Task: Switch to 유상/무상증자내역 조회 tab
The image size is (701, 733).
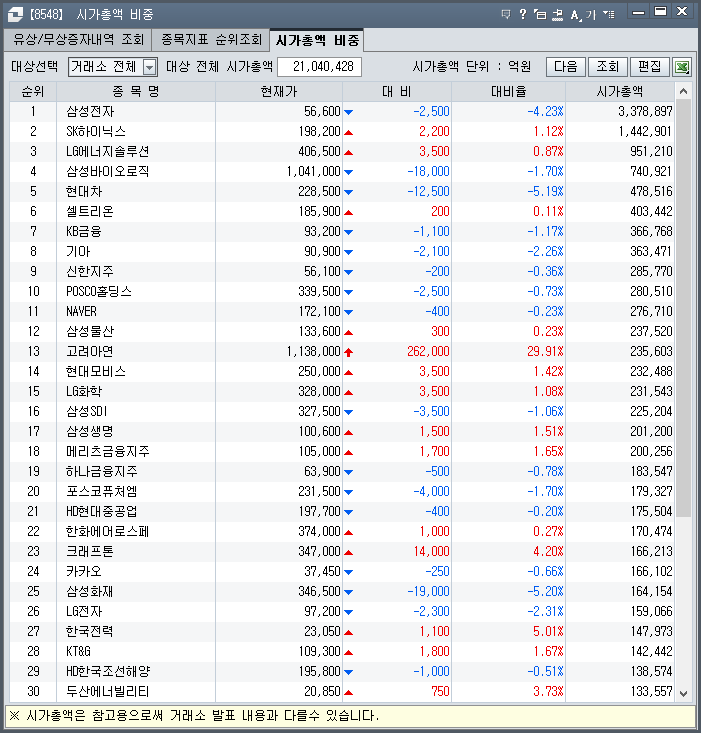Action: point(78,40)
